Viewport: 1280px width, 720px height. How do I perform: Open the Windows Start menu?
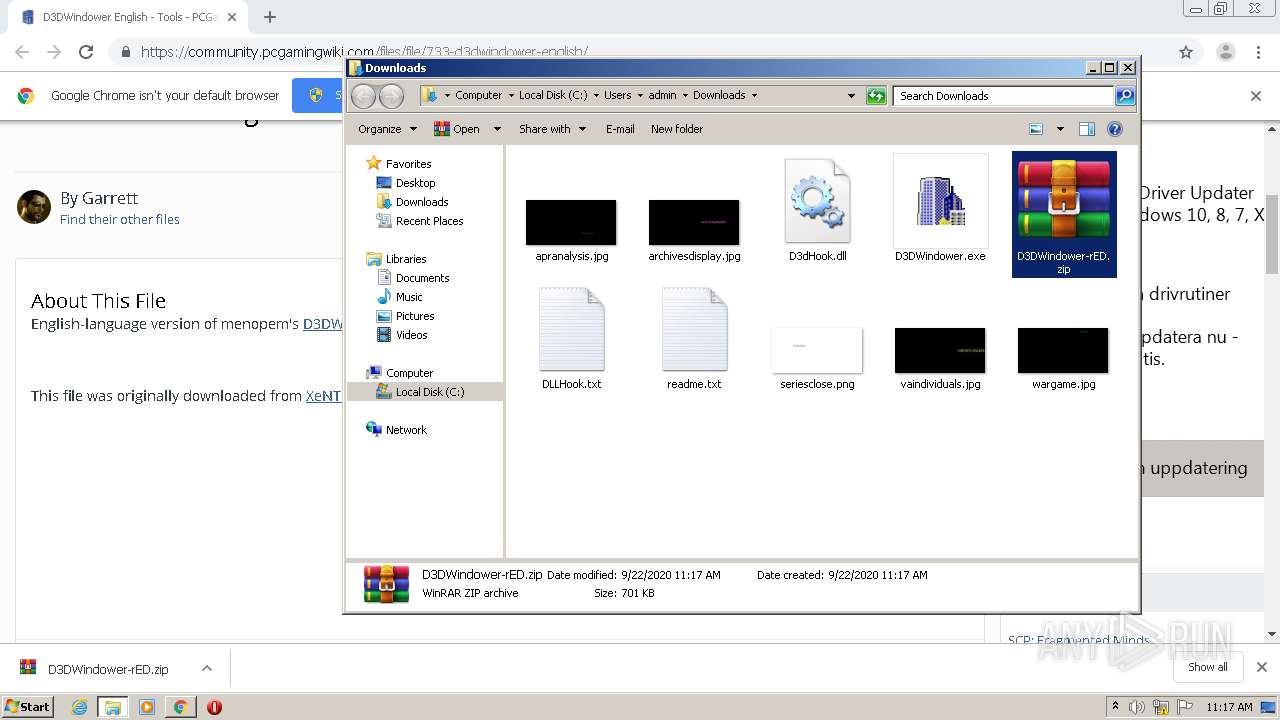pos(28,707)
